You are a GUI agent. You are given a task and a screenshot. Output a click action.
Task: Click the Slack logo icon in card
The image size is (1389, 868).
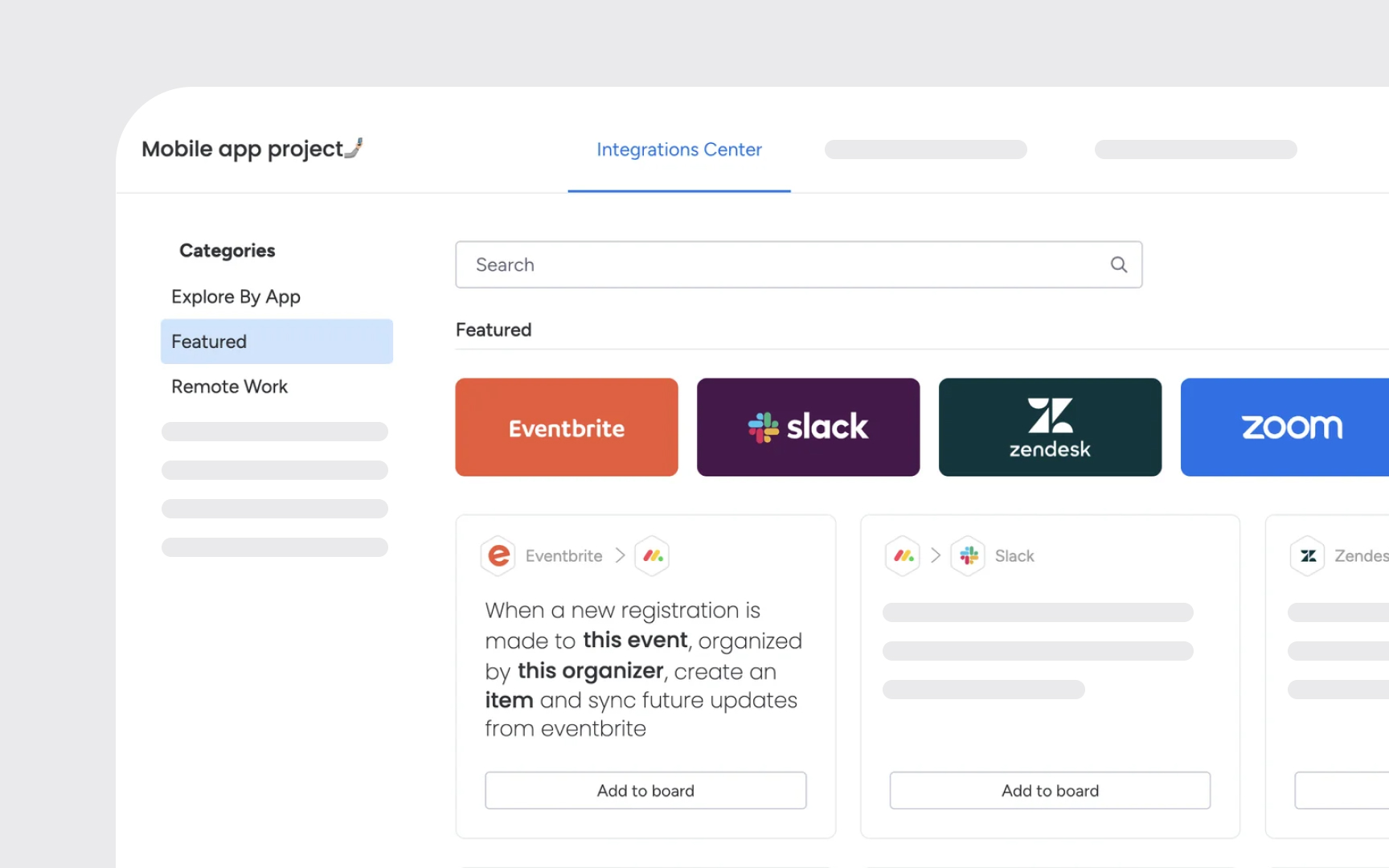click(969, 555)
